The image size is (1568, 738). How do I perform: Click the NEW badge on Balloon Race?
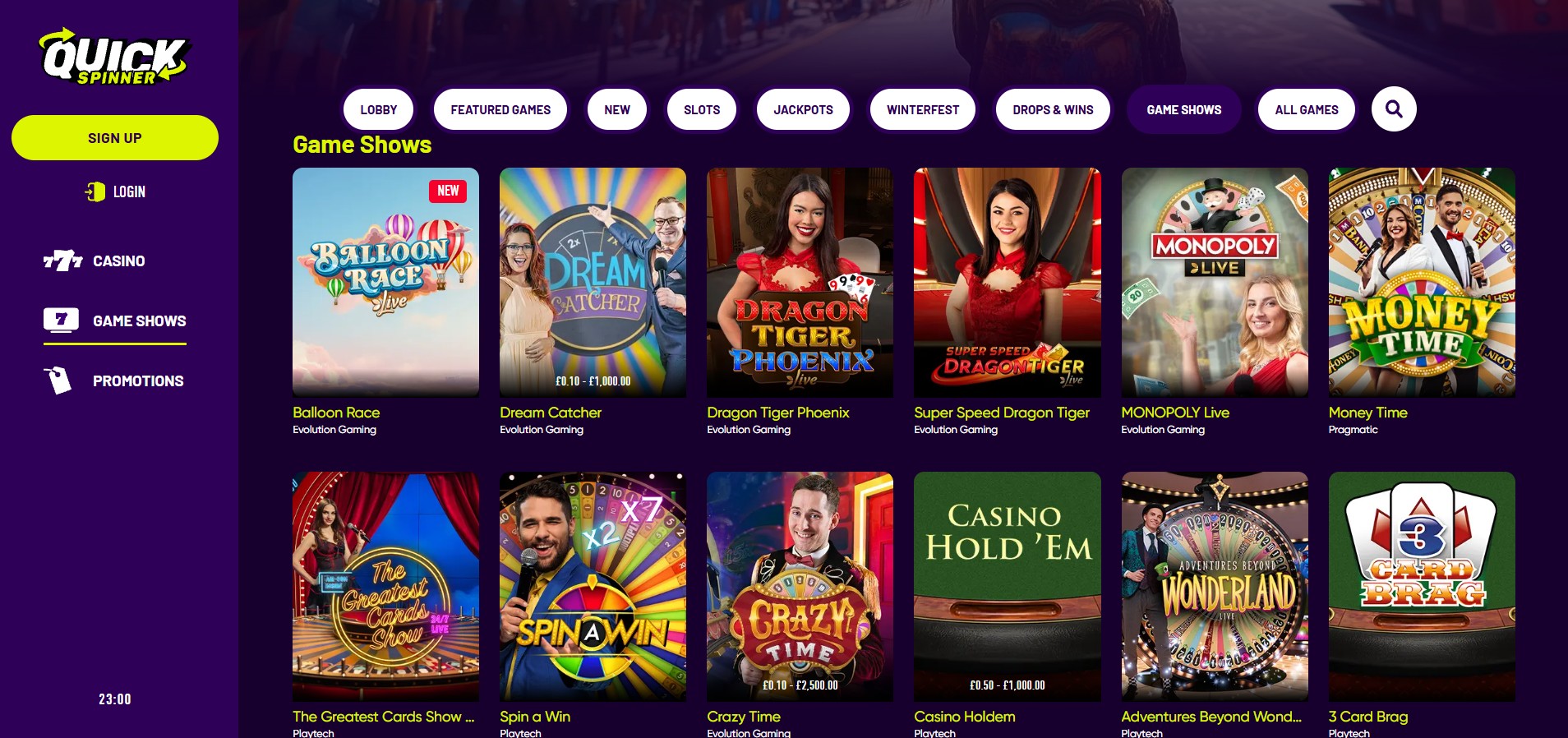448,191
